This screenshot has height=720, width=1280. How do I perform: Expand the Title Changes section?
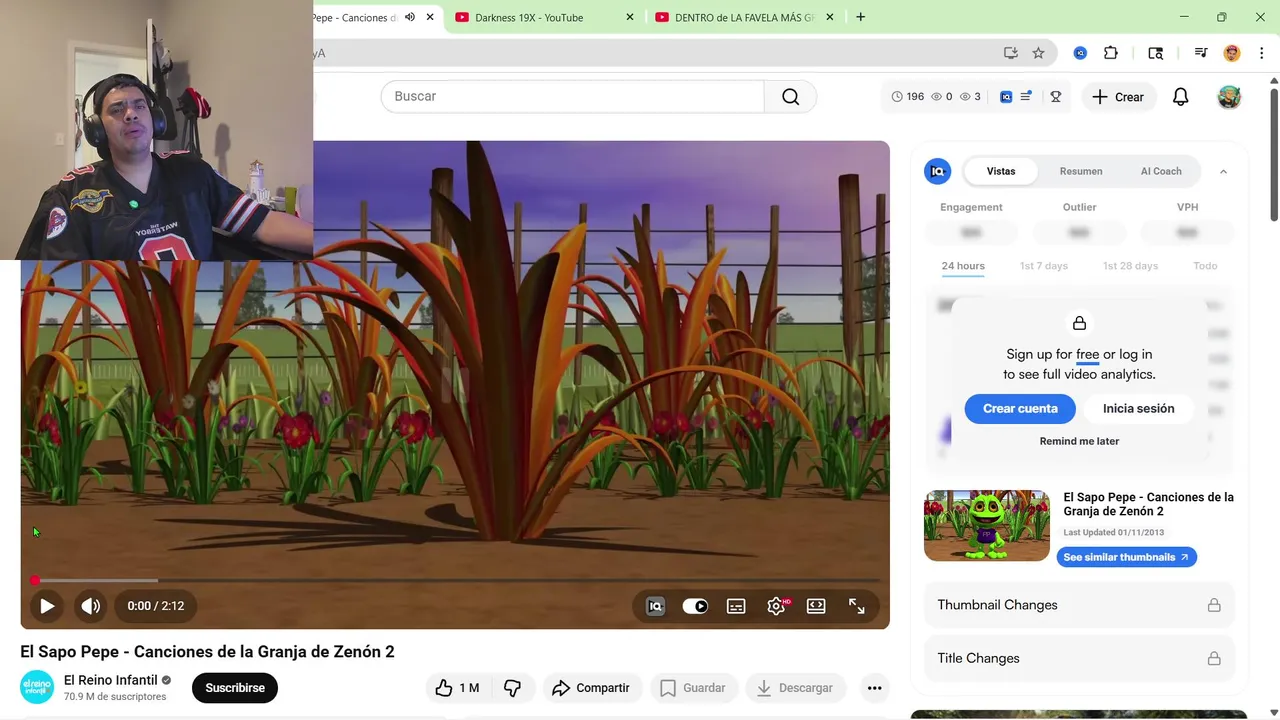click(x=1079, y=658)
